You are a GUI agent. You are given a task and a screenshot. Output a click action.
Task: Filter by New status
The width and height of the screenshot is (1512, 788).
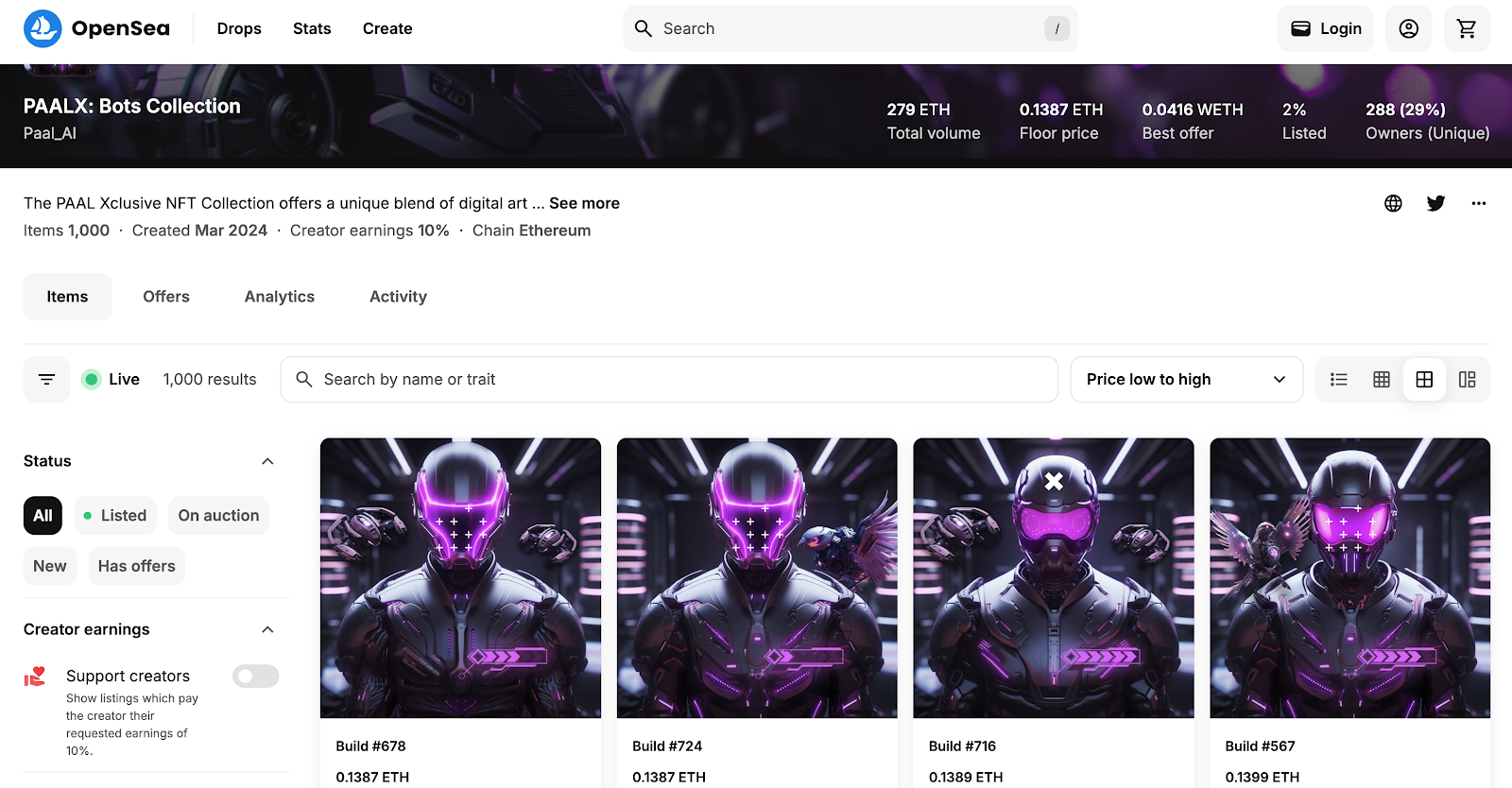50,566
